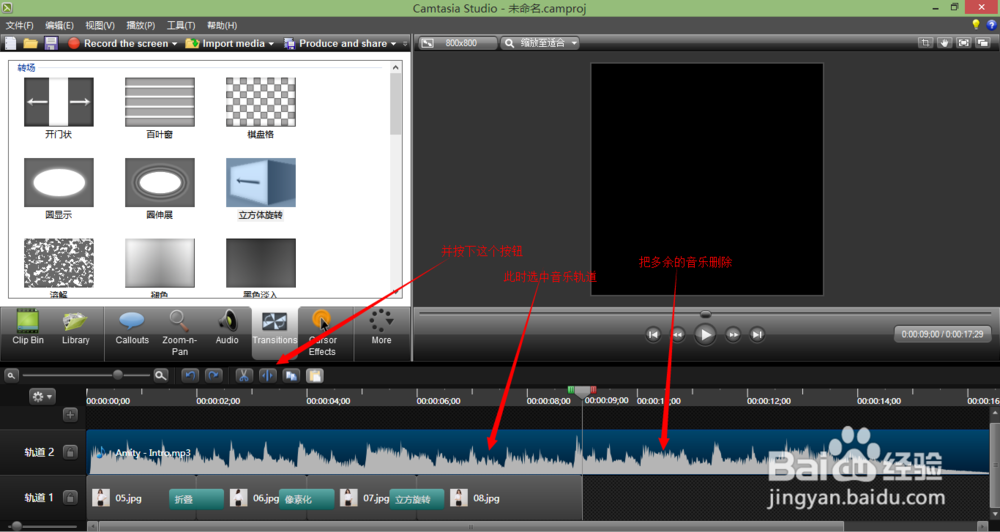This screenshot has width=1000, height=532.
Task: Select the 立方体旋转 transition thumbnail
Action: coord(261,182)
